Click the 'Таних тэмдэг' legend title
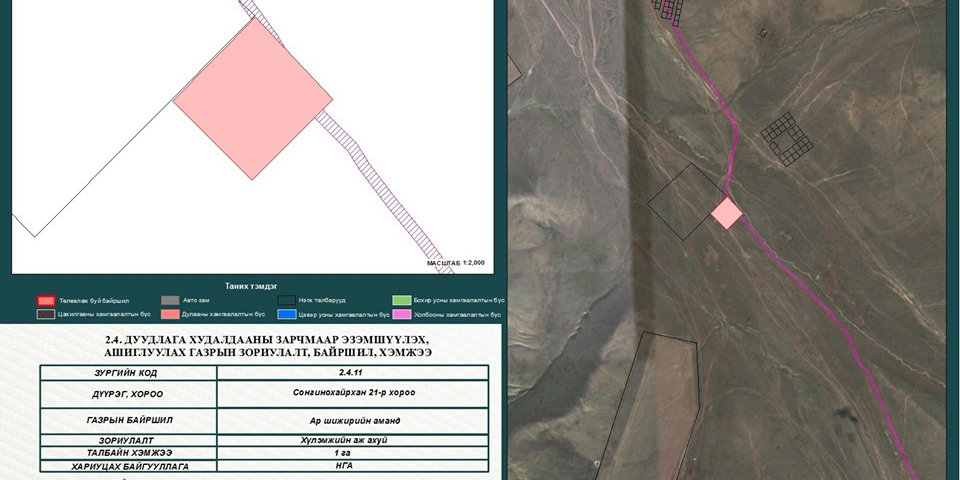960x480 pixels. [x=252, y=285]
